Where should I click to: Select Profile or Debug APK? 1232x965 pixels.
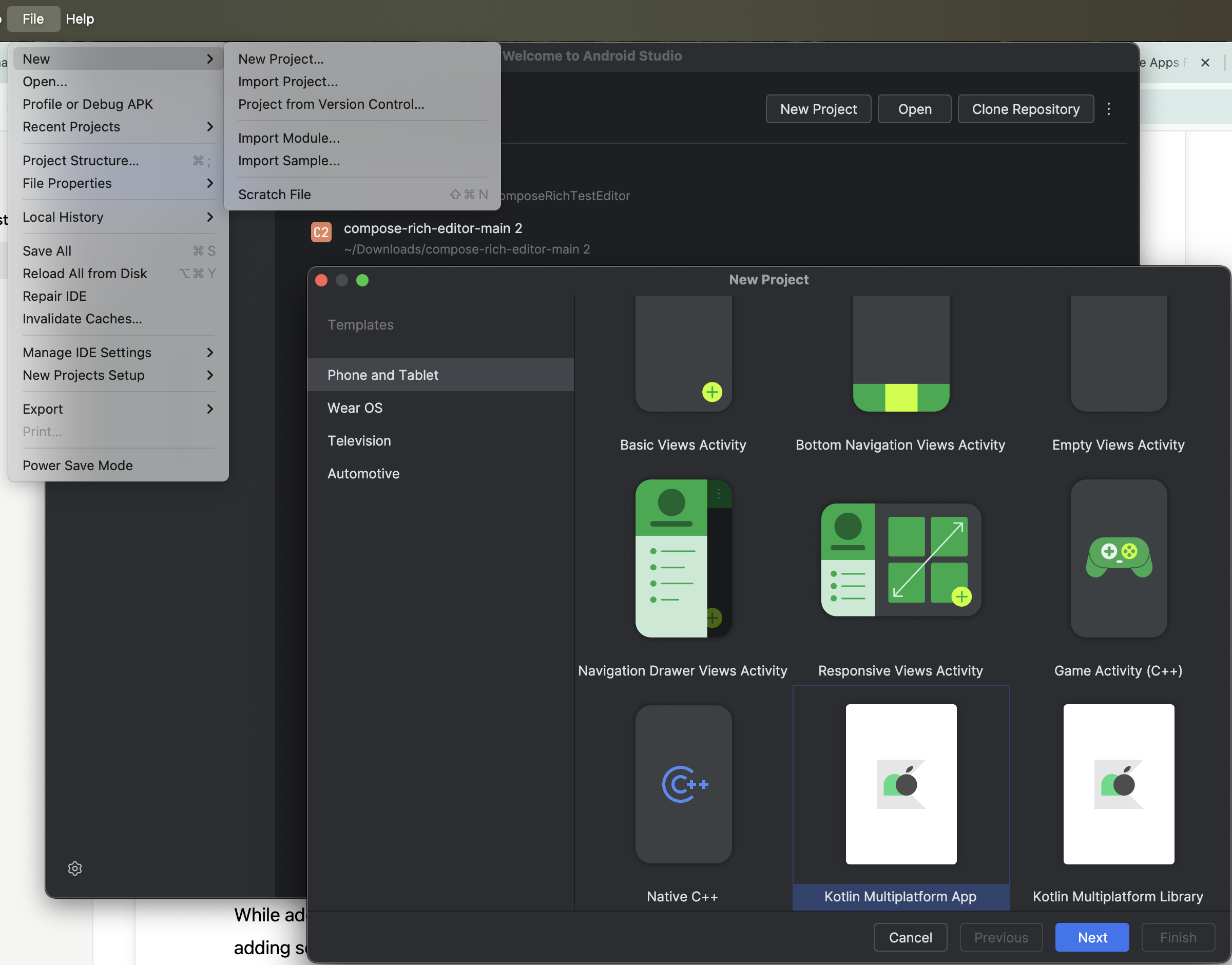pos(118,104)
